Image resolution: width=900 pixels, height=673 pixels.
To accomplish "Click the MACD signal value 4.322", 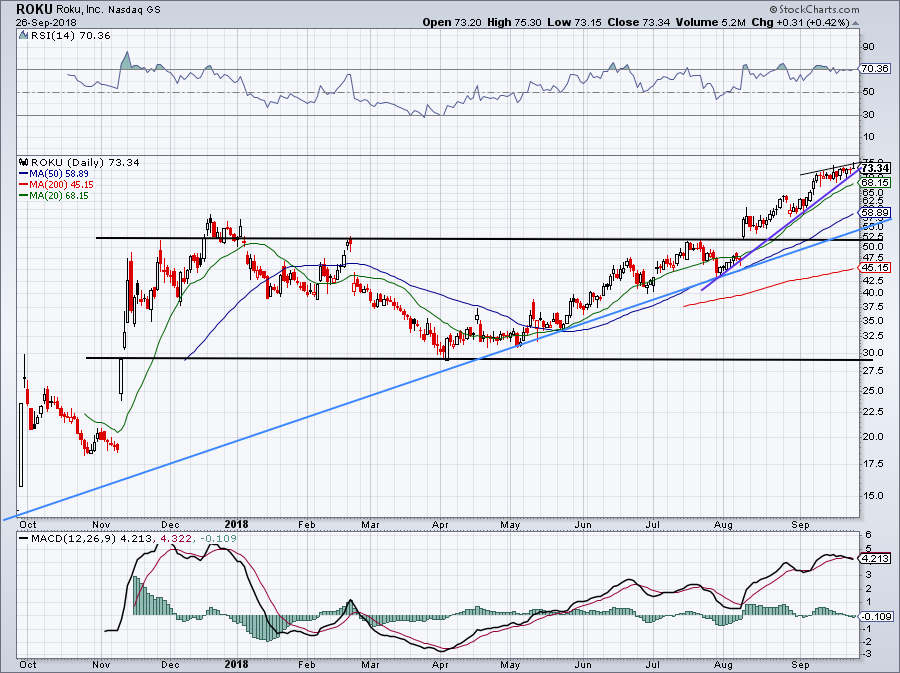I will pos(176,539).
